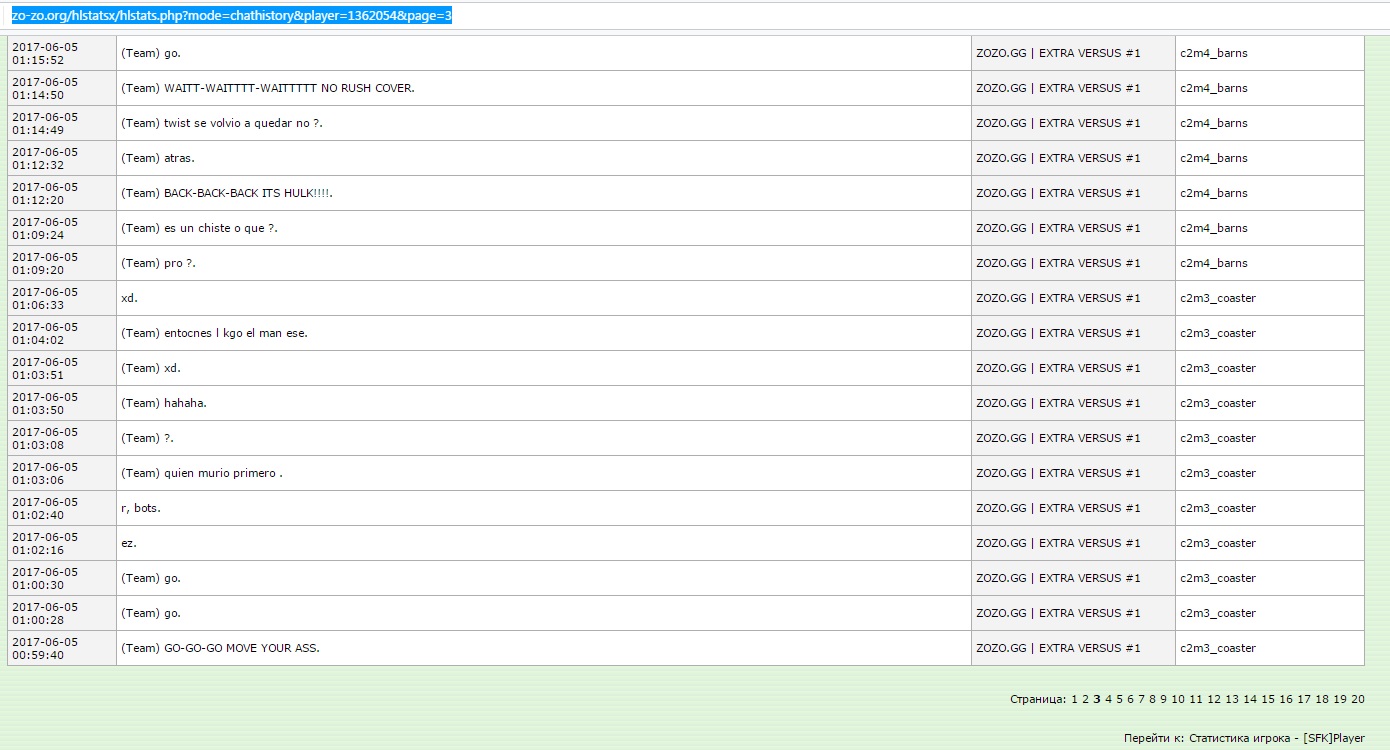The image size is (1390, 750).
Task: Open page 15 in the pagination
Action: [1268, 700]
